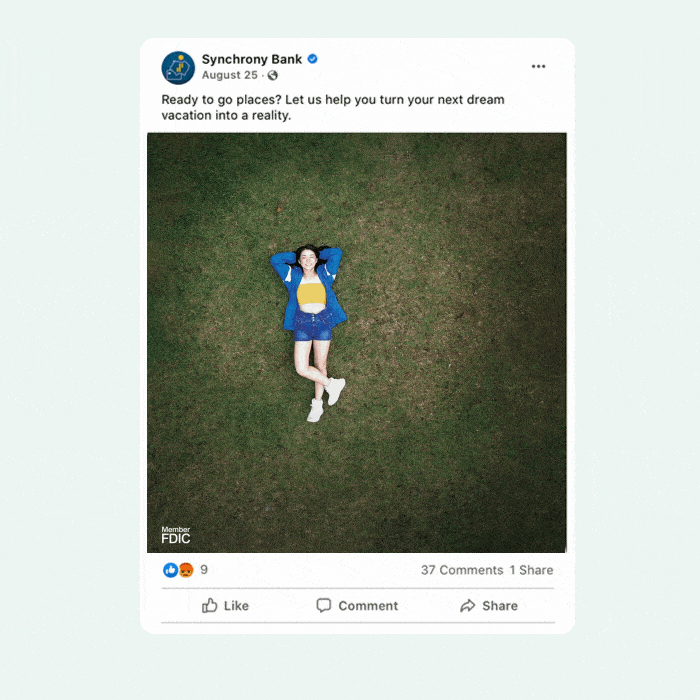Click the Member FDIC logo on image
The width and height of the screenshot is (700, 700).
(x=175, y=535)
